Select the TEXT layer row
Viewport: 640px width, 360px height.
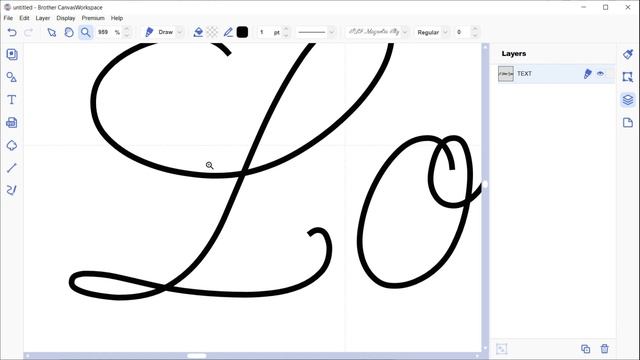555,74
